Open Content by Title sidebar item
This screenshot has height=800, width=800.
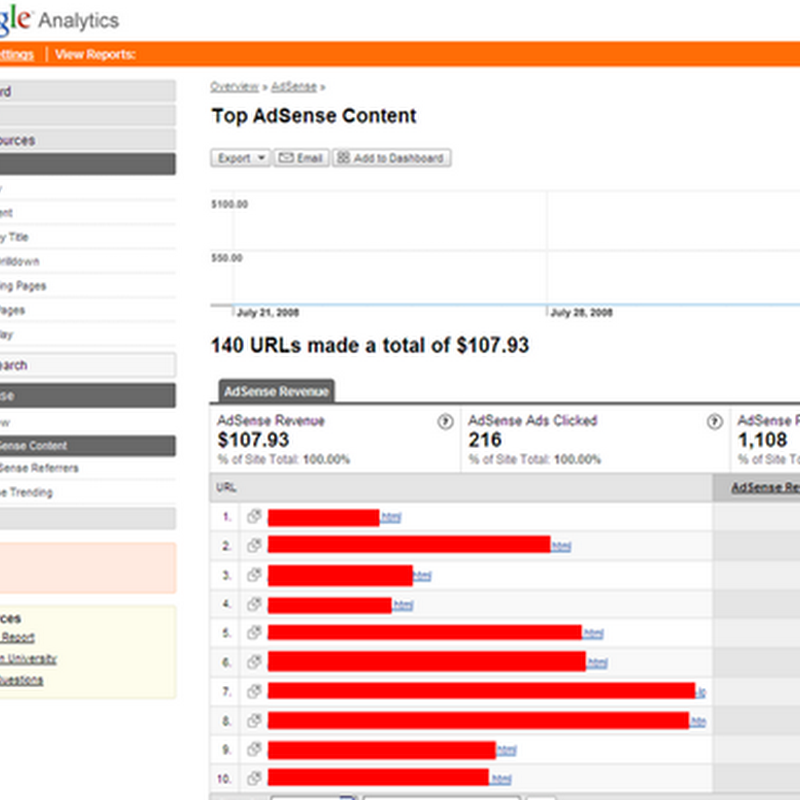pos(14,237)
